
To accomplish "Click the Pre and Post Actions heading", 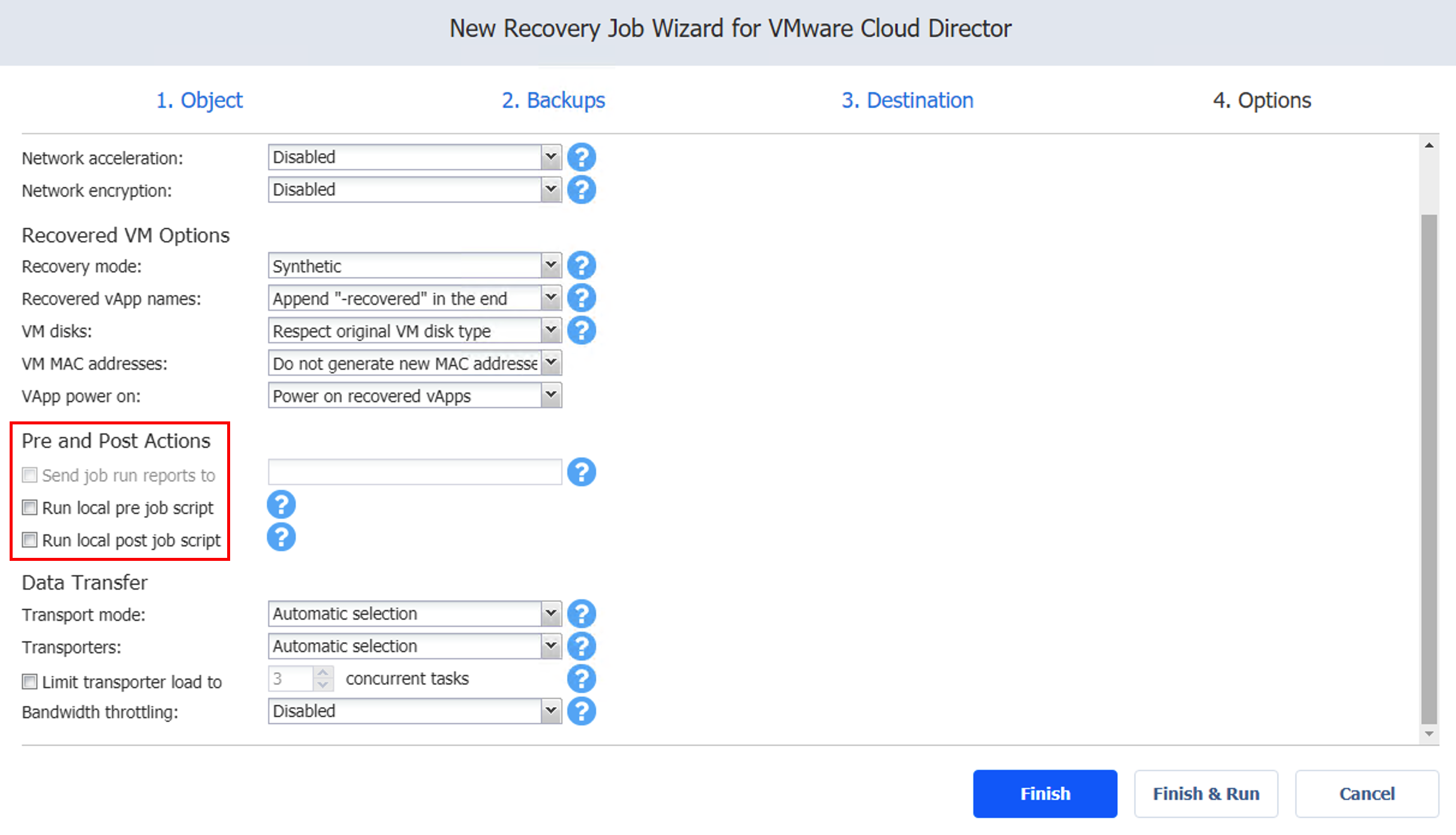I will pos(116,441).
